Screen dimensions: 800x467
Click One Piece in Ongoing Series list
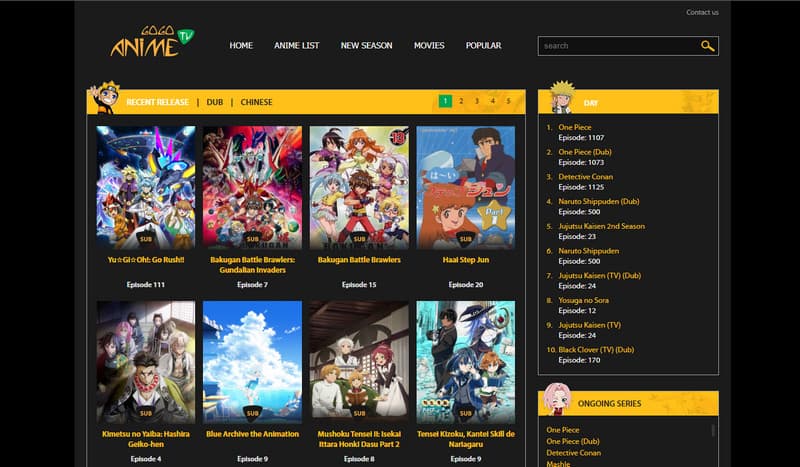pos(563,430)
